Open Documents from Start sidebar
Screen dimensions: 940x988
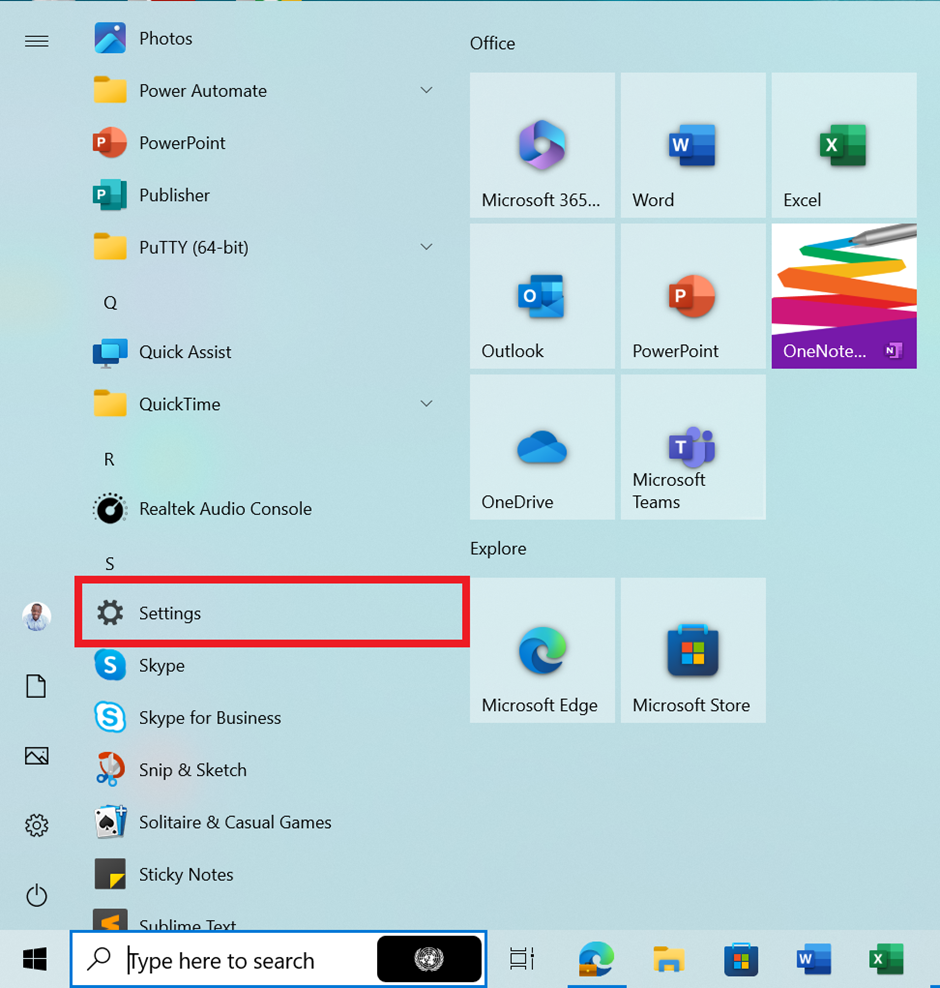click(36, 686)
